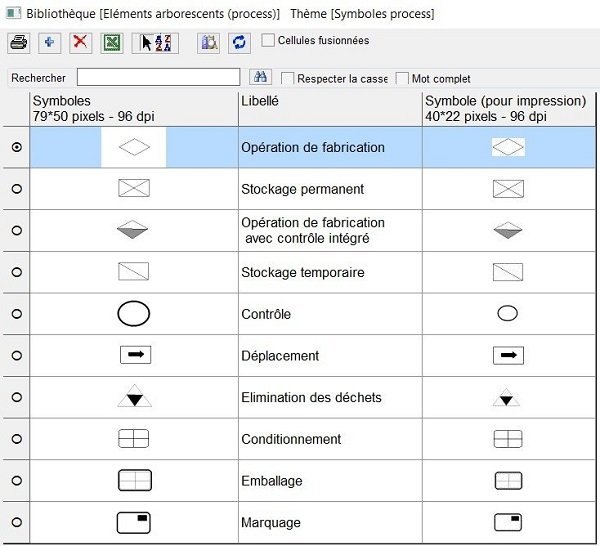Select the Contrôle row radio button
The image size is (600, 546).
(x=16, y=314)
